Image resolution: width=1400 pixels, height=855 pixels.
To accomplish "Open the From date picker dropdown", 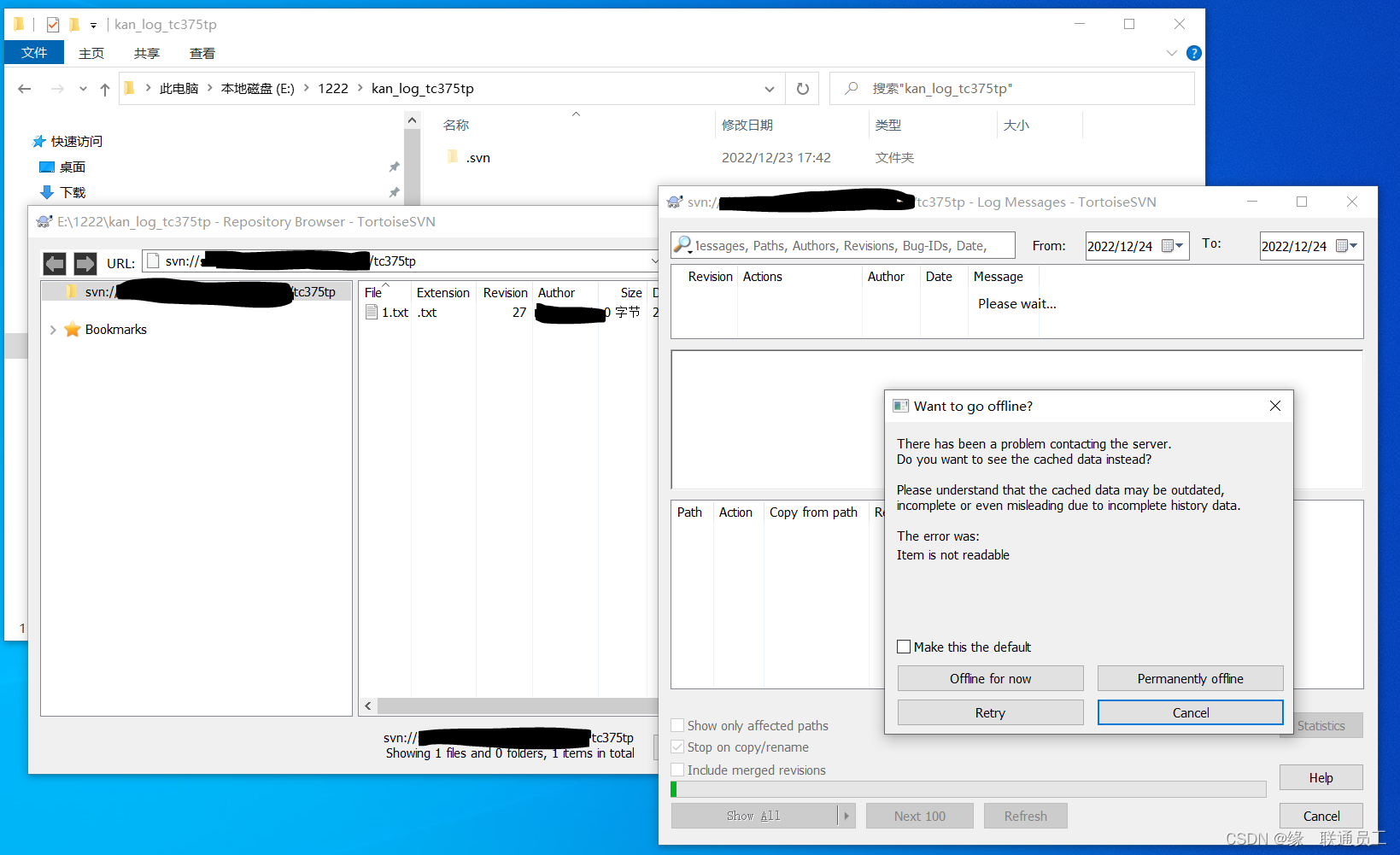I will pos(1181,245).
